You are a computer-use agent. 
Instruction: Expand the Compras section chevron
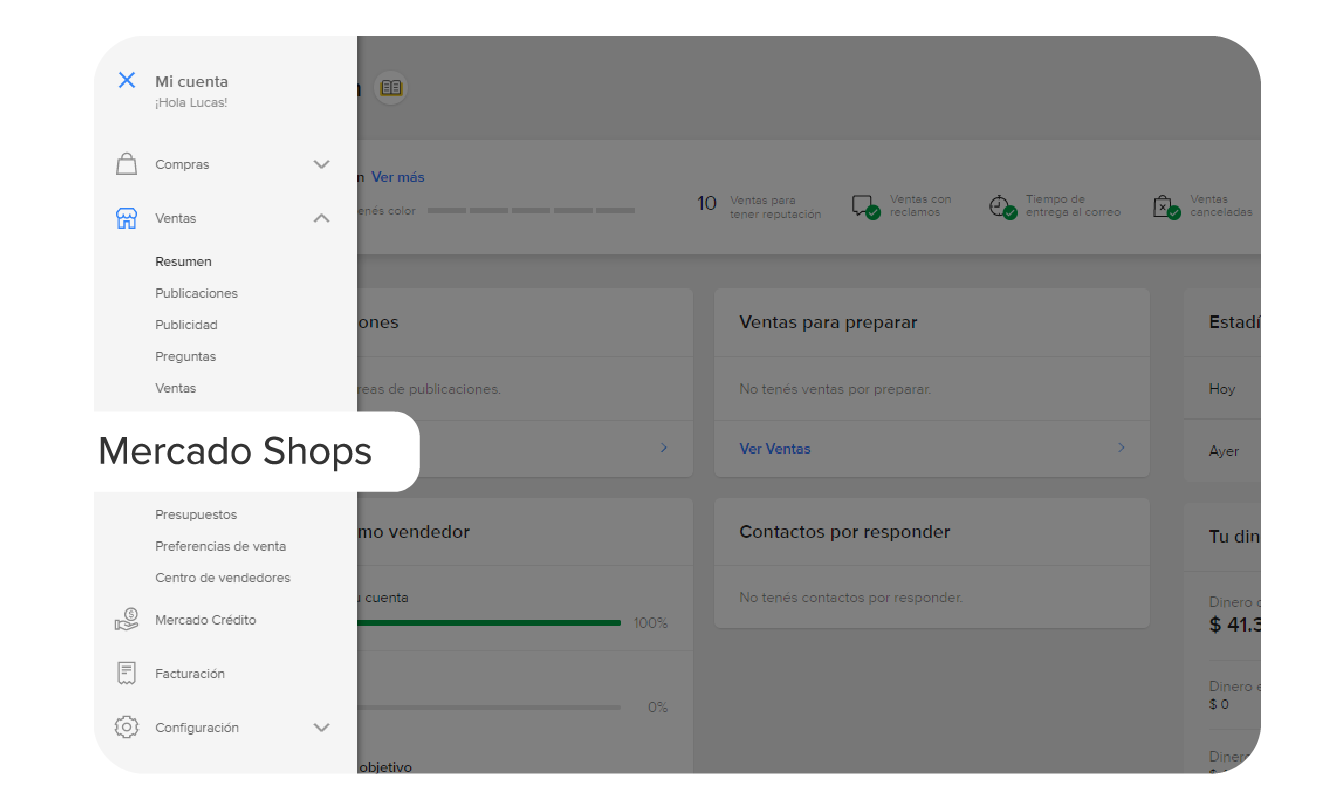pos(321,164)
